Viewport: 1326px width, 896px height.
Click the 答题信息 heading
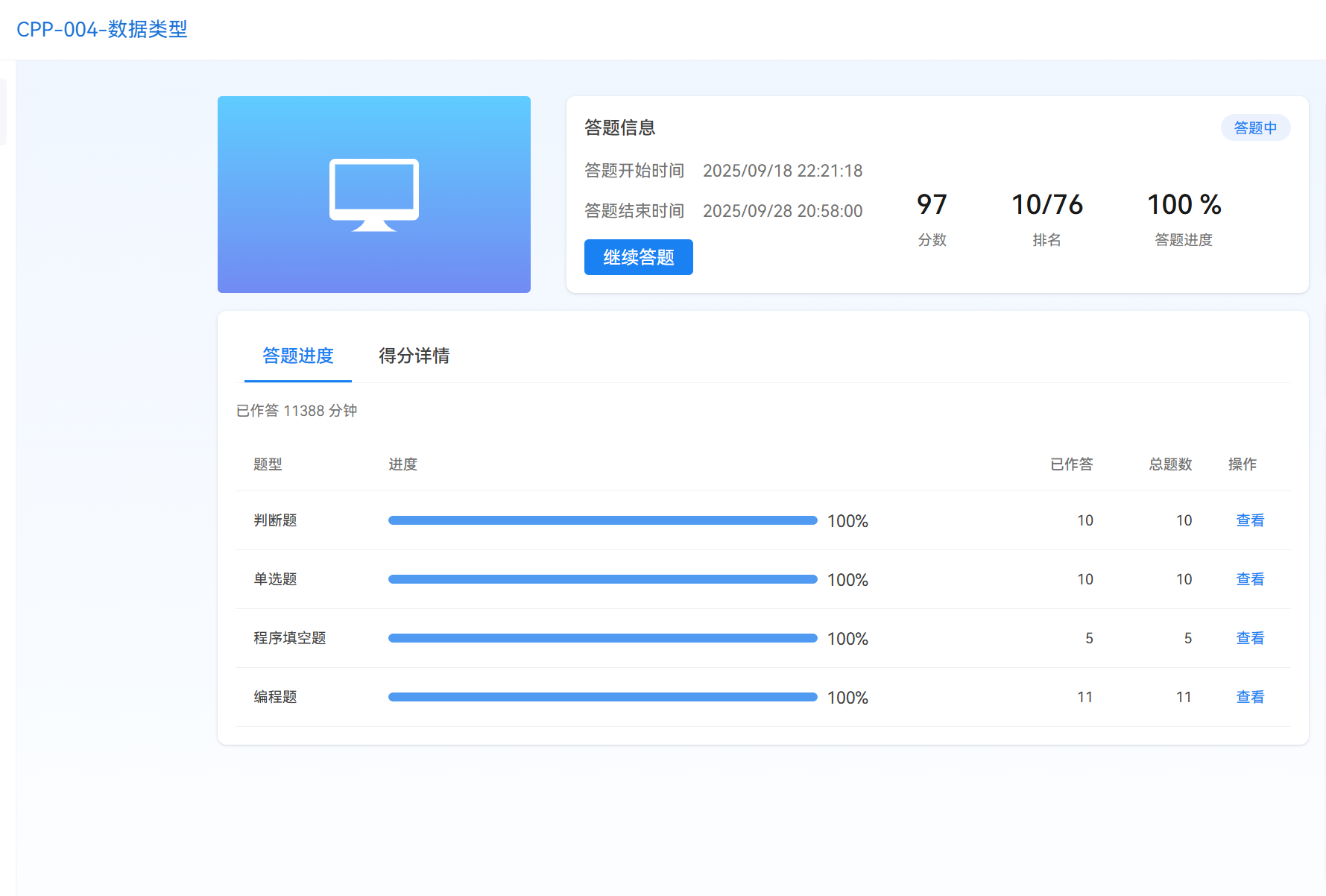[620, 127]
